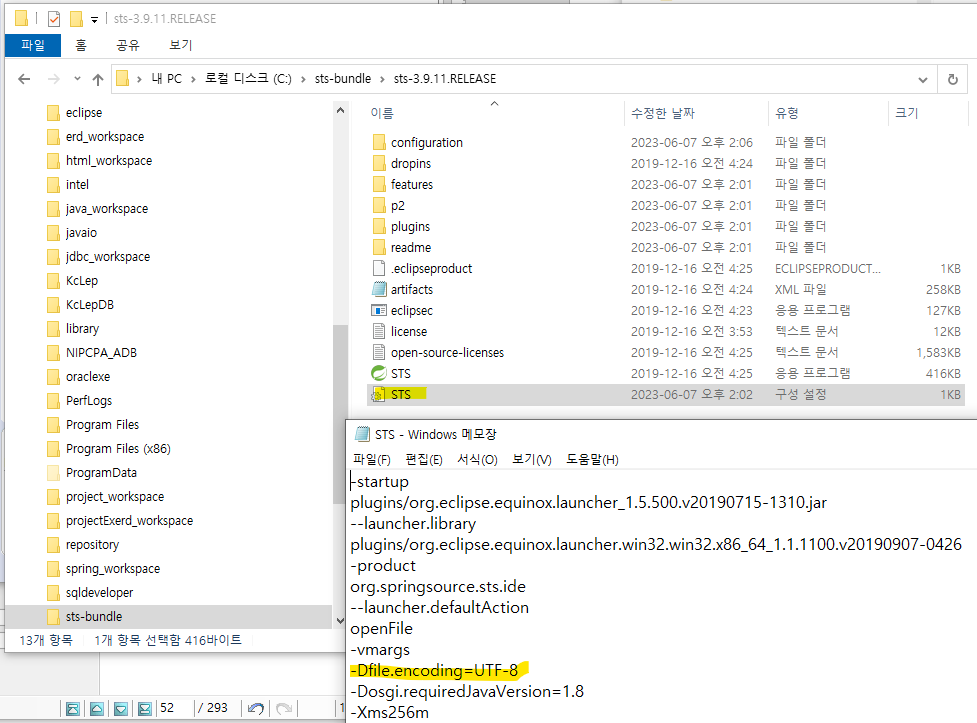Click the STS configuration settings file icon

pos(378,395)
